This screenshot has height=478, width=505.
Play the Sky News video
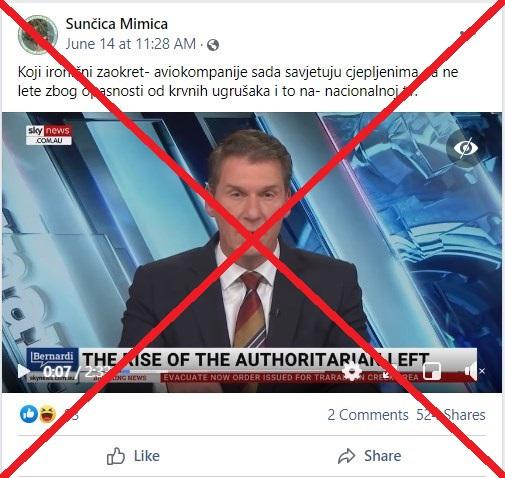[23, 371]
